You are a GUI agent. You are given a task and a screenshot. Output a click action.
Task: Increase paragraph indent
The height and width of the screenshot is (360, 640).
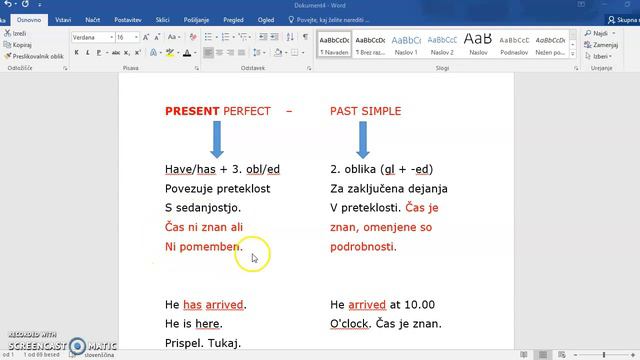(x=275, y=37)
